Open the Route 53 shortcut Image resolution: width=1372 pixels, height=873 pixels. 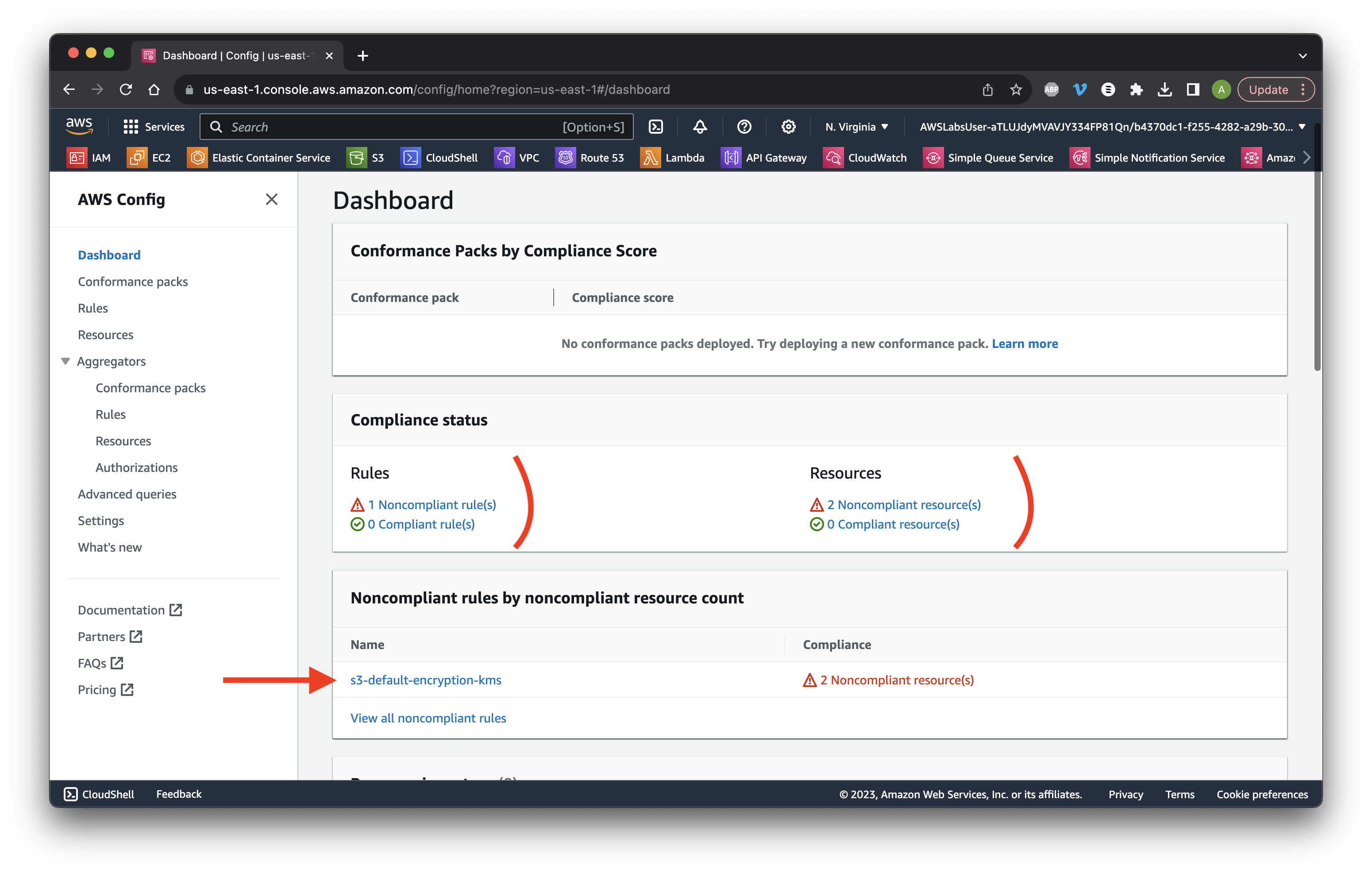[590, 158]
